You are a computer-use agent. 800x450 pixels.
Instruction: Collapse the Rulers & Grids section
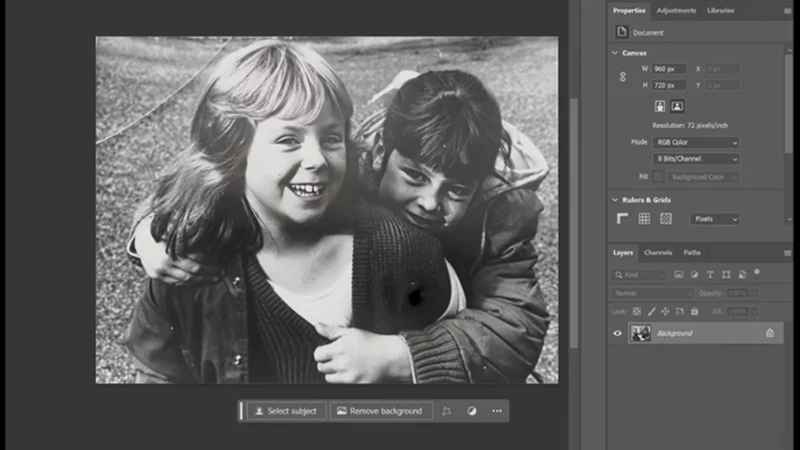point(615,199)
